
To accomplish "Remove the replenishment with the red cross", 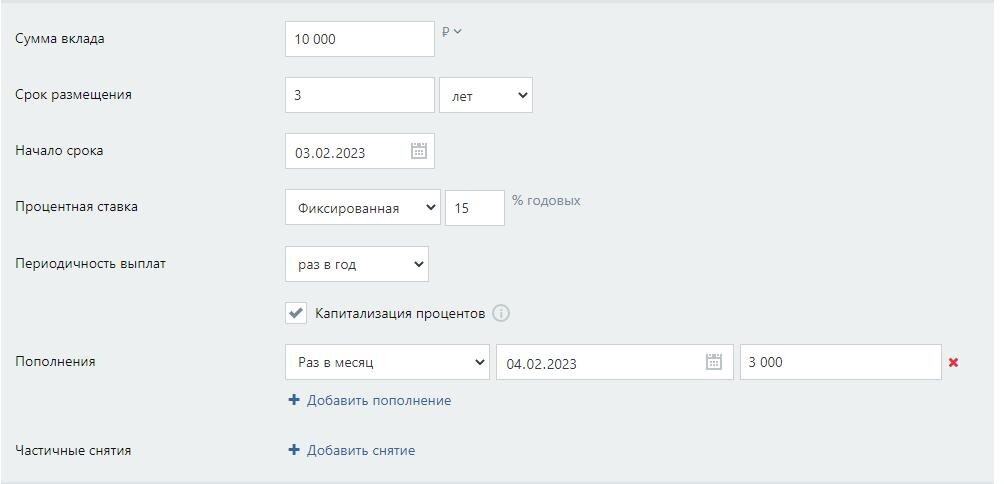I will click(953, 362).
